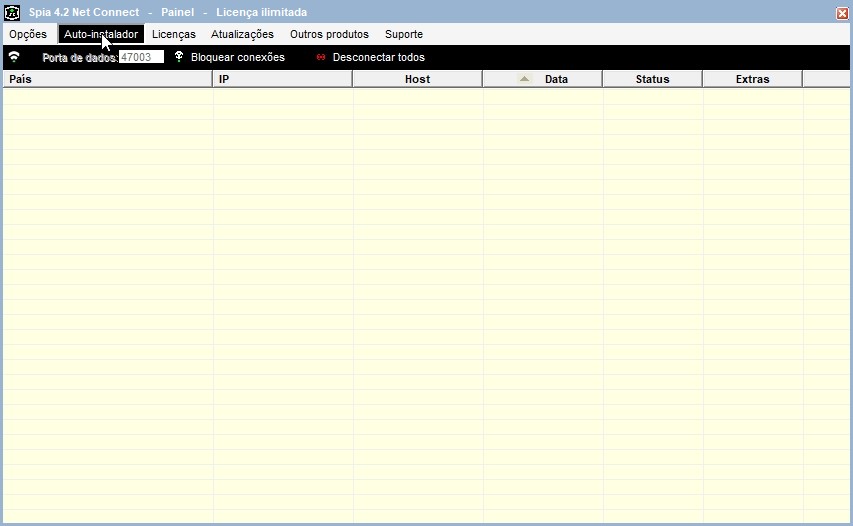Viewport: 853px width, 526px height.
Task: Open the Licenças menu
Action: point(174,34)
